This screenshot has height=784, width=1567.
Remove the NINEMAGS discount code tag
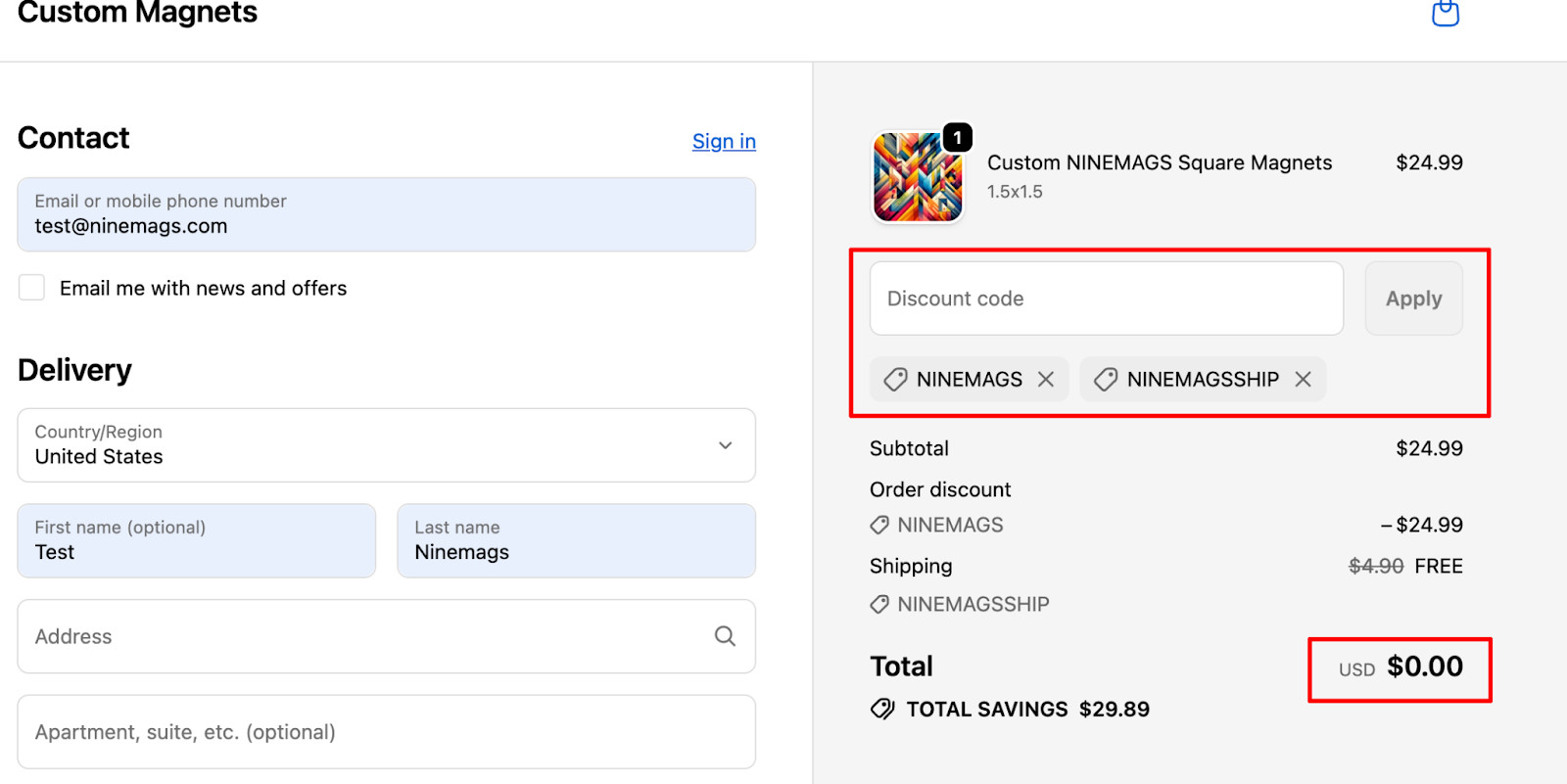[1046, 380]
